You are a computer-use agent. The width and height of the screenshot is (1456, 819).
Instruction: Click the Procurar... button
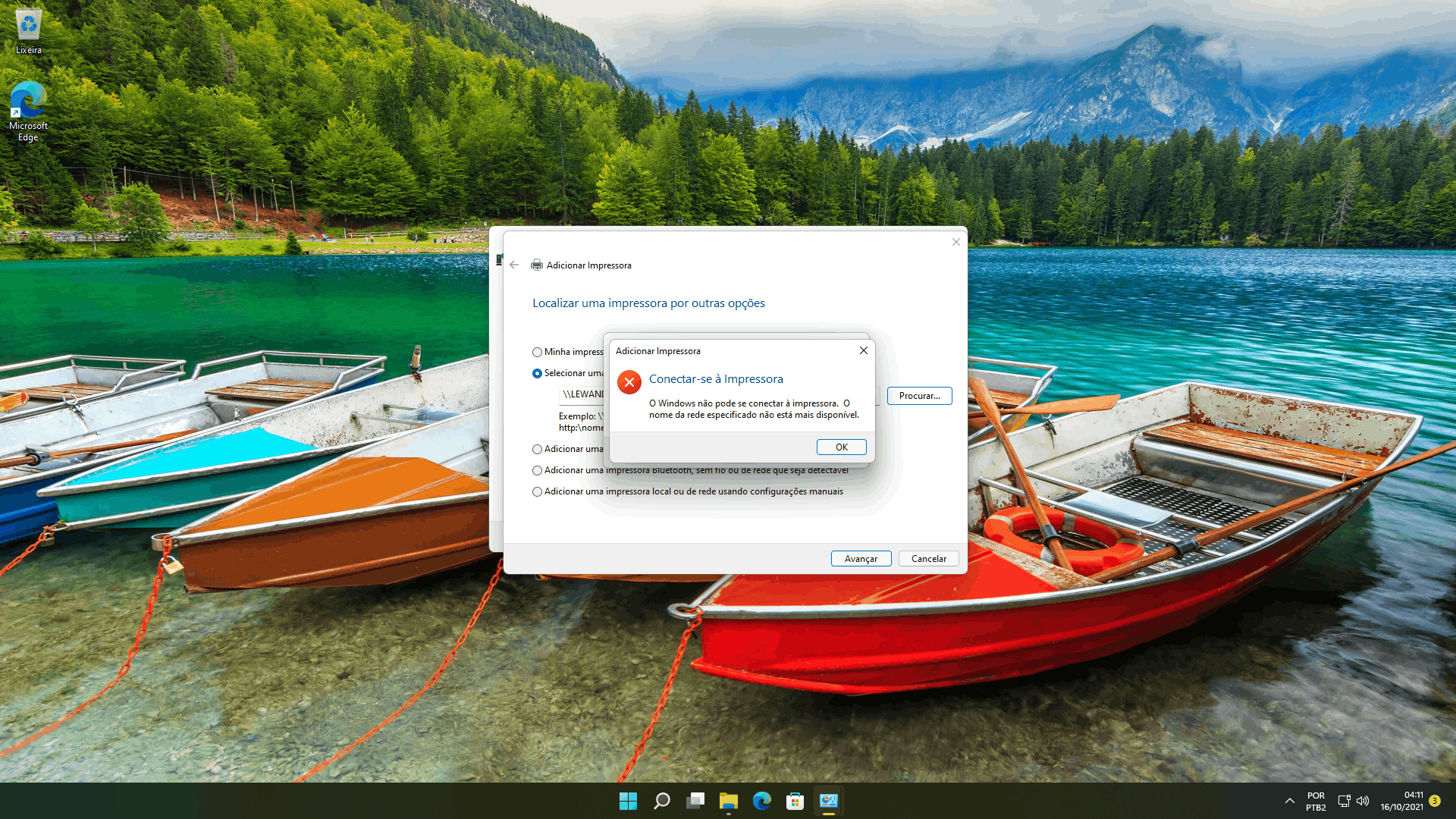click(x=919, y=396)
